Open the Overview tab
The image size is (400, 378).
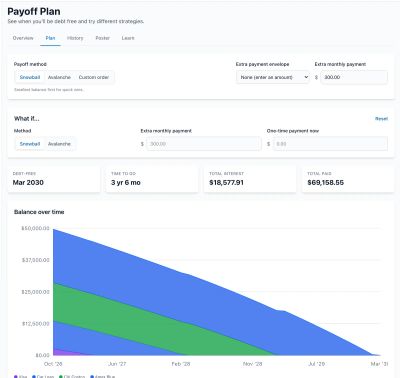coord(23,38)
